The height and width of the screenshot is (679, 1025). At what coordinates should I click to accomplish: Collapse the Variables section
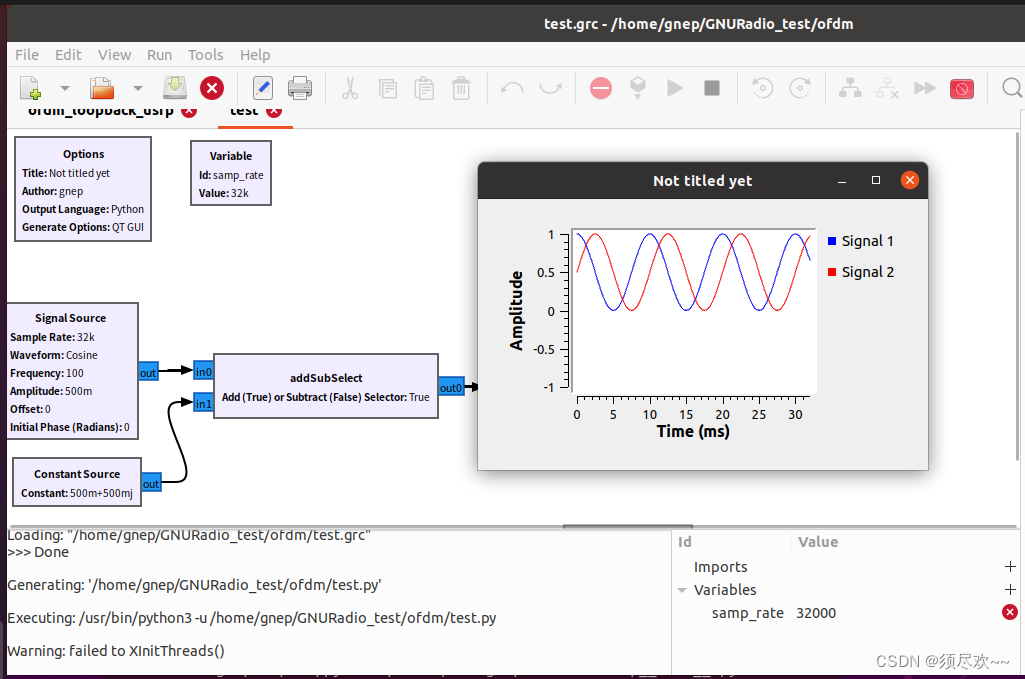point(683,590)
